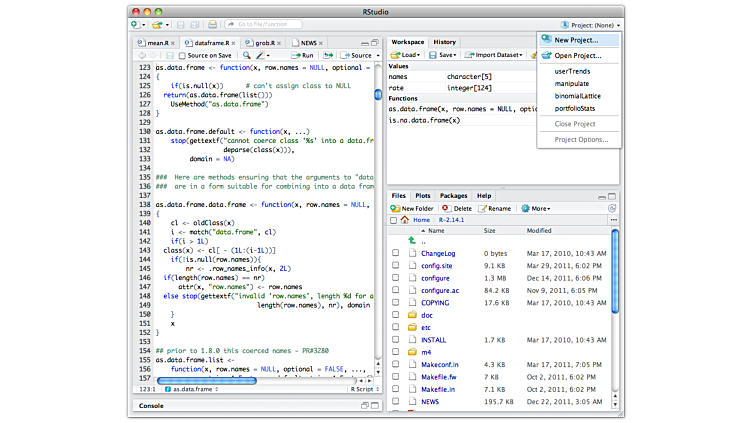Click the editor horizontal scrollbar thumb
Image resolution: width=752 pixels, height=423 pixels.
pos(206,379)
